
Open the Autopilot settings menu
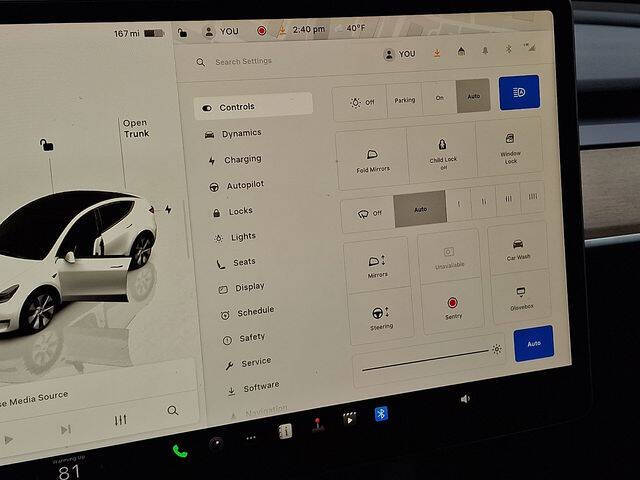pyautogui.click(x=237, y=186)
